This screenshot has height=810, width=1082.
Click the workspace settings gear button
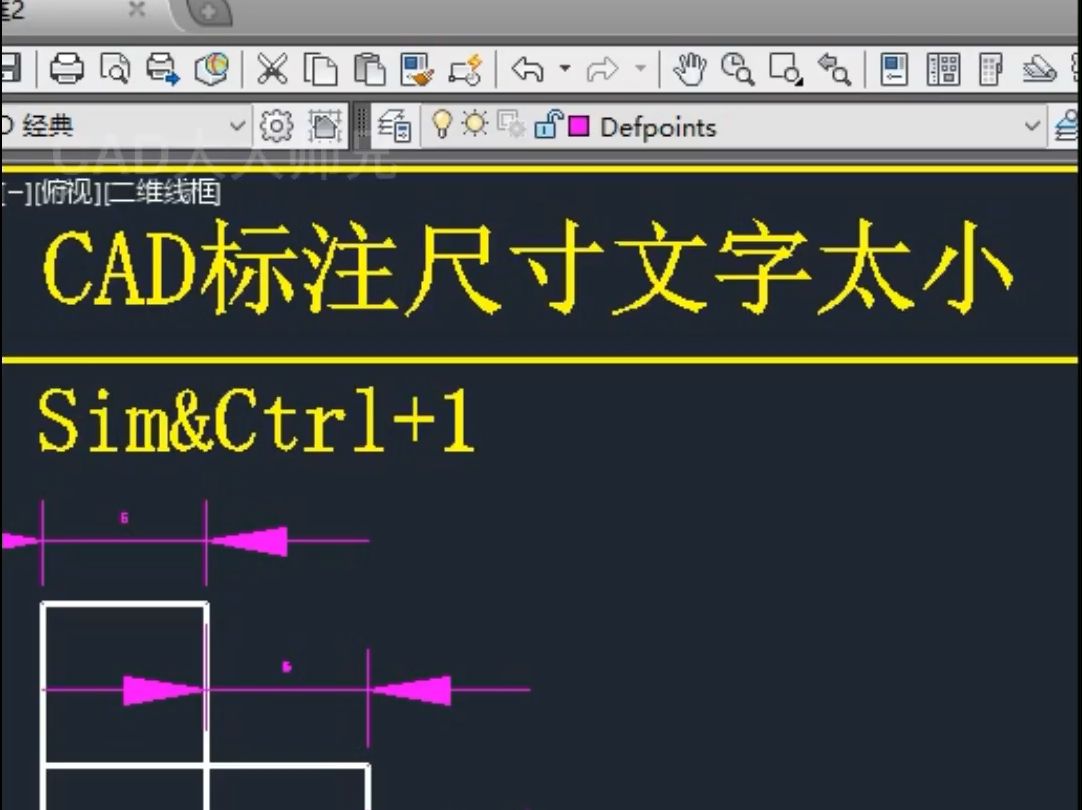pyautogui.click(x=277, y=126)
